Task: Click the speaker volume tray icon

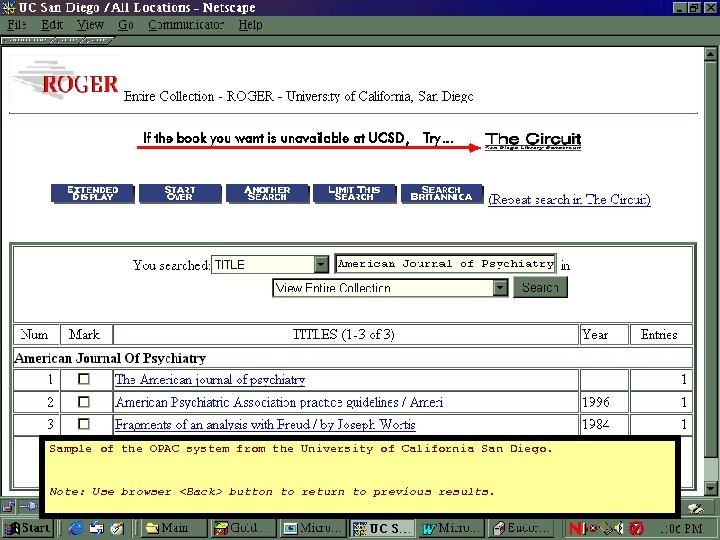Action: (619, 528)
